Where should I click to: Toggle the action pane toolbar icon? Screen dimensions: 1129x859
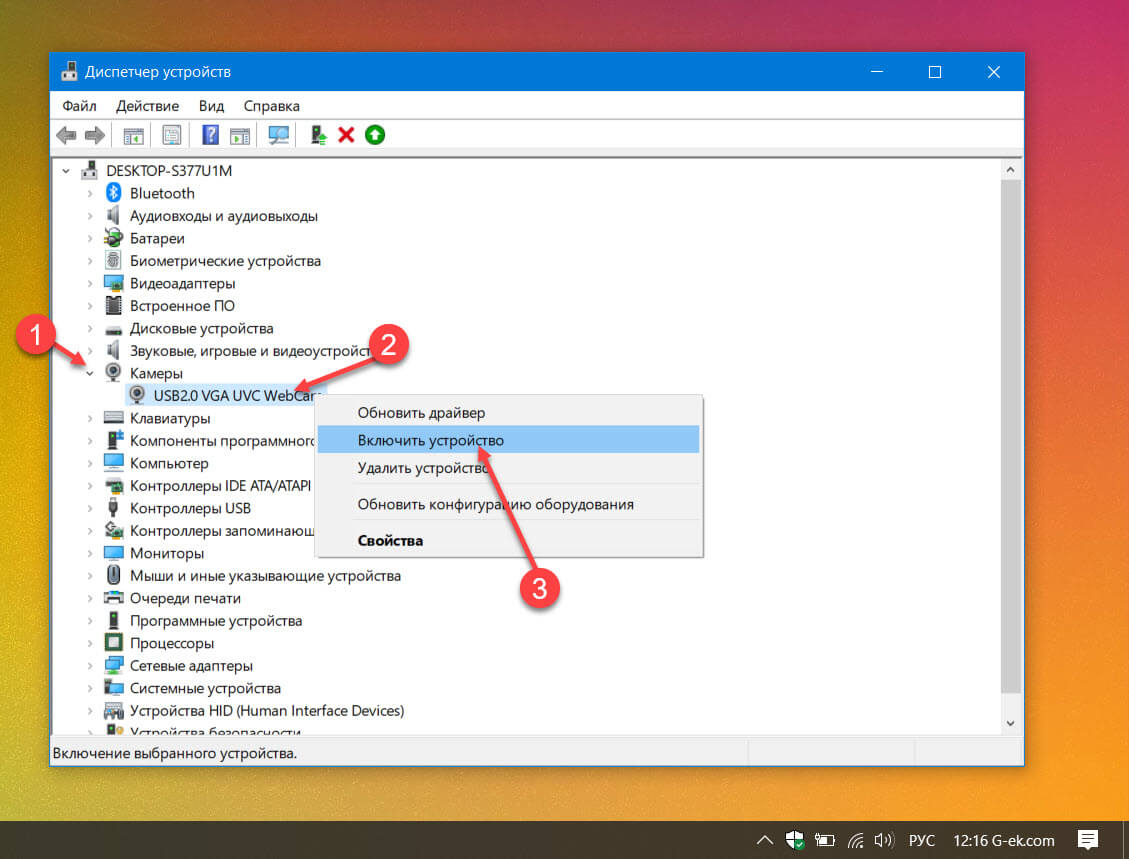(240, 135)
